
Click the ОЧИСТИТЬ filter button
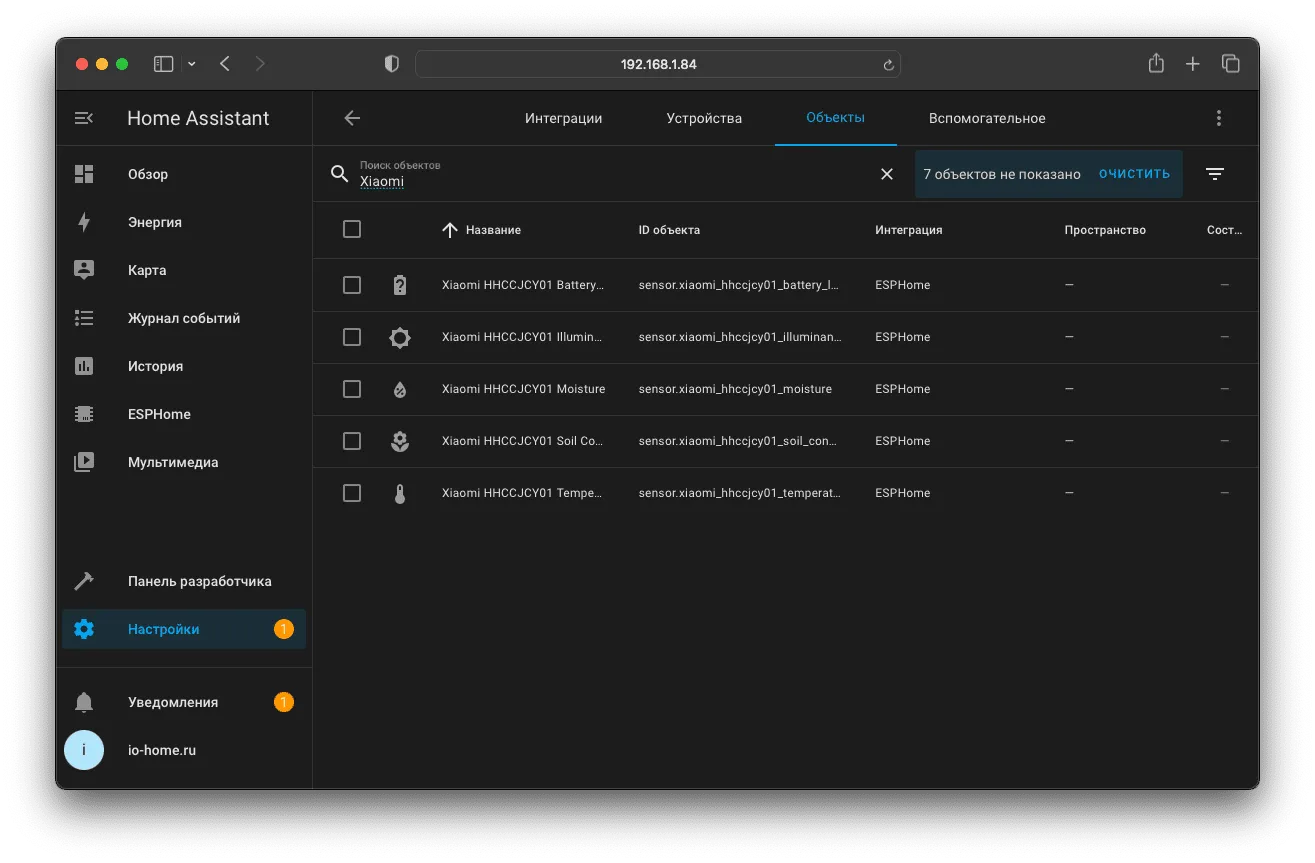(x=1134, y=174)
